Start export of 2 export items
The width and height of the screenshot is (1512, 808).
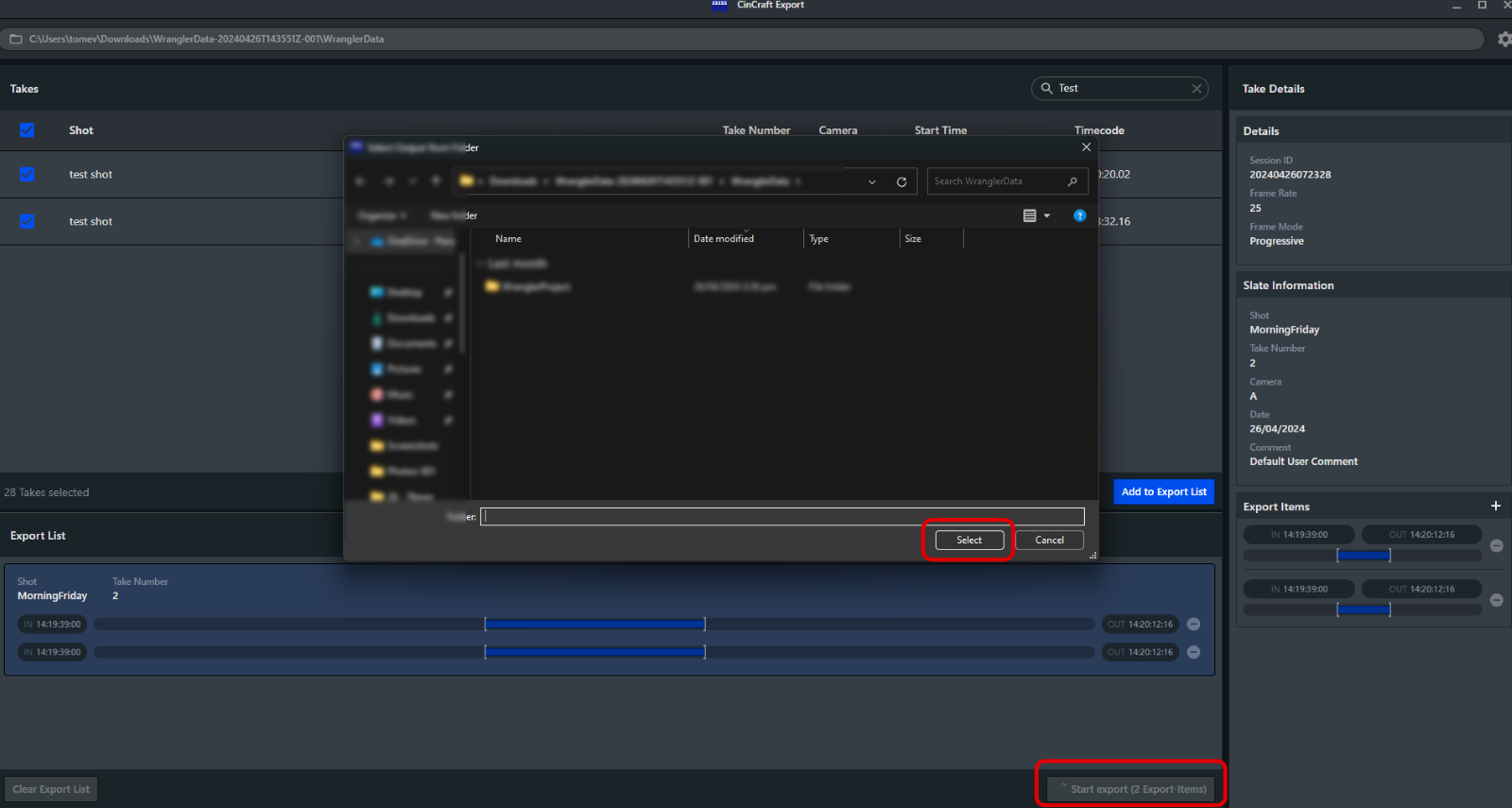(x=1133, y=789)
